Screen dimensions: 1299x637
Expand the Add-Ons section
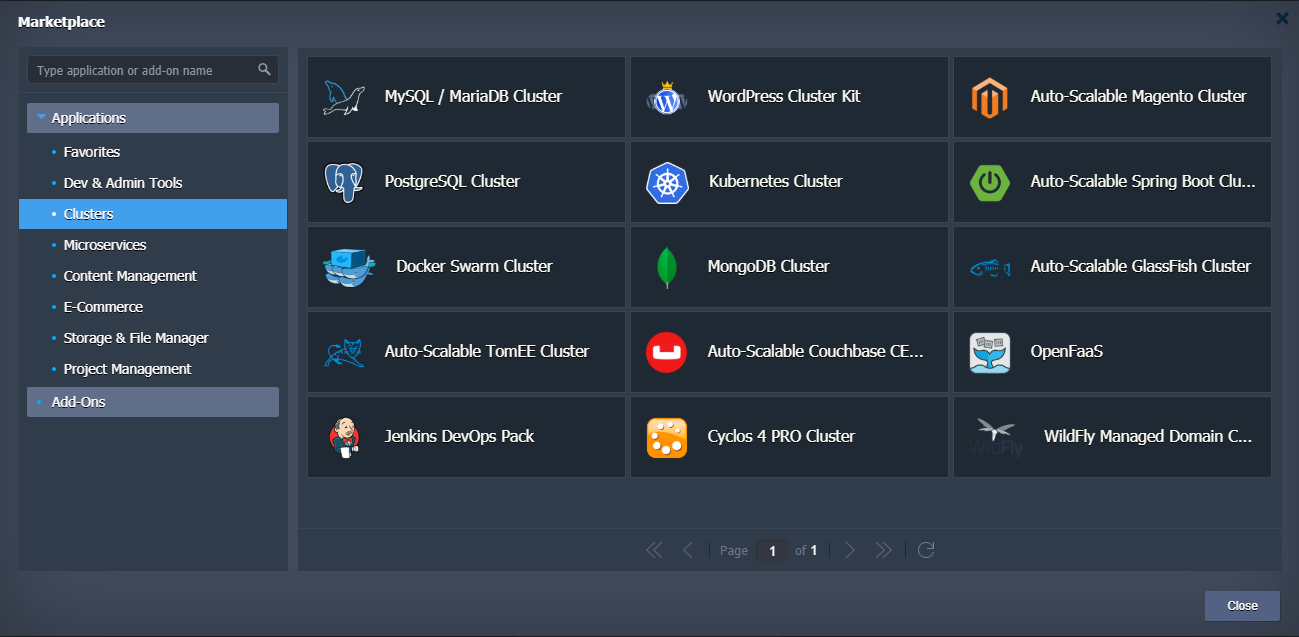coord(152,402)
